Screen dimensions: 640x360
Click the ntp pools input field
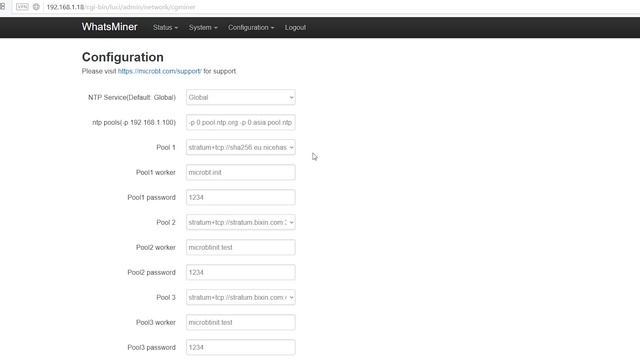[240, 122]
